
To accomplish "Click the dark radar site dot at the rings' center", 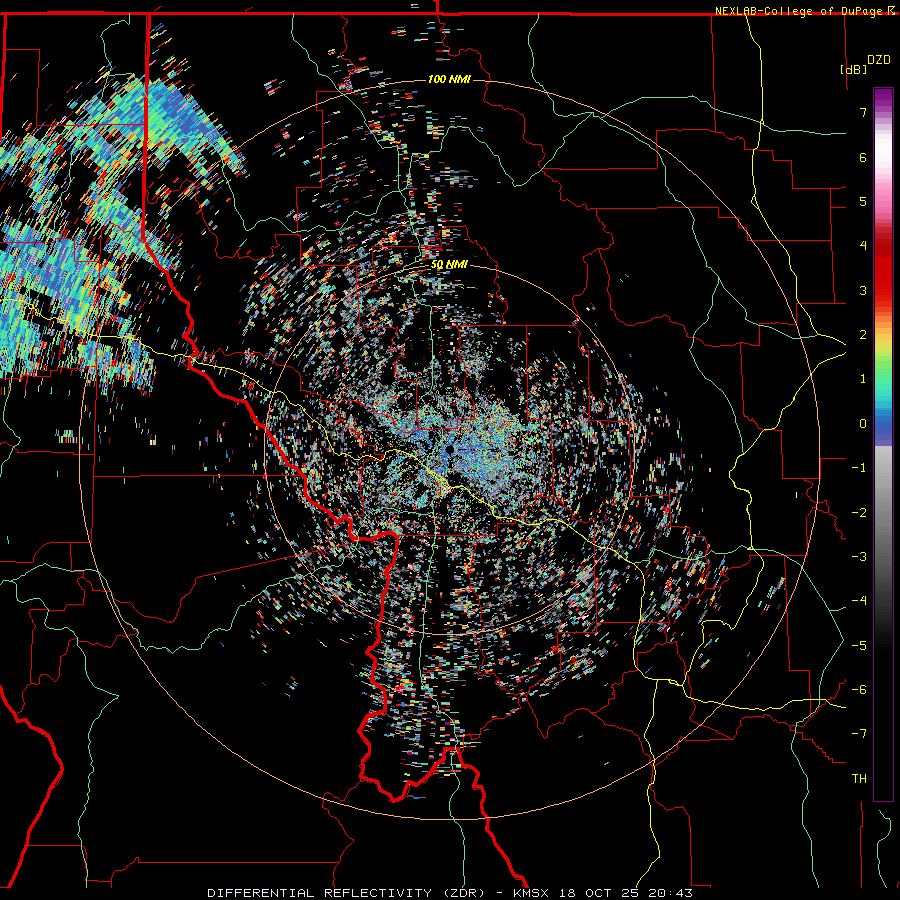I will 449,449.
